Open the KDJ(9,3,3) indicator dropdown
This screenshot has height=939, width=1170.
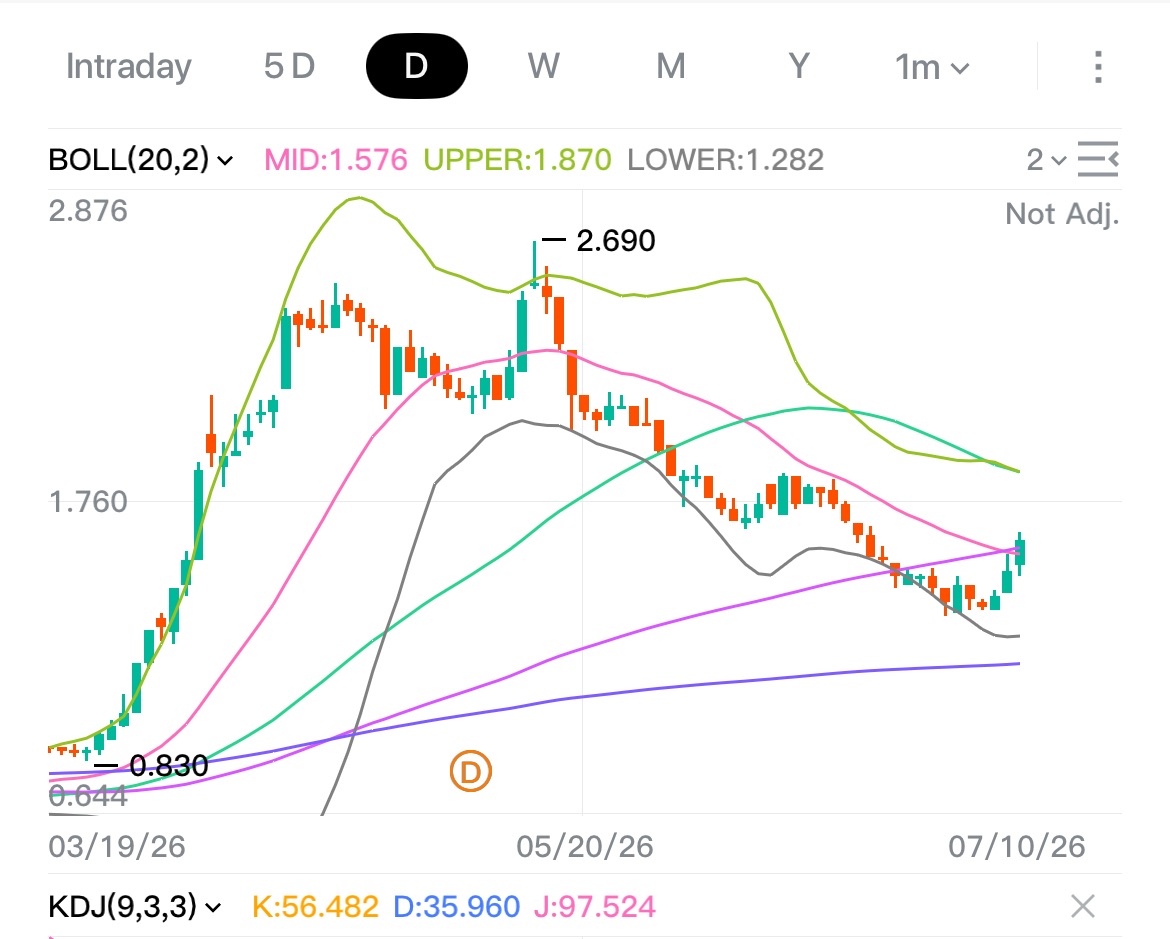[x=135, y=907]
